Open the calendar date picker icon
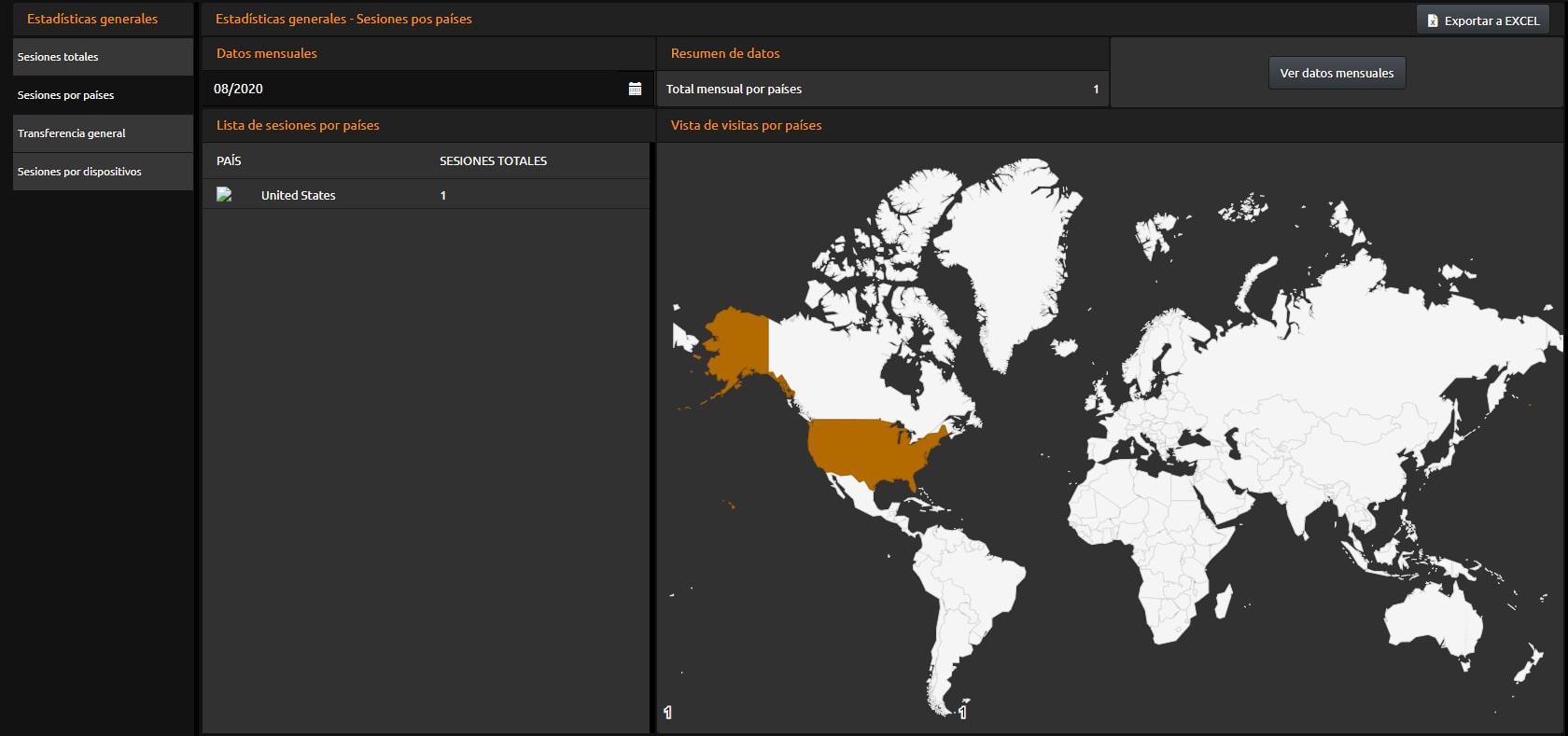This screenshot has height=736, width=1568. coord(635,89)
